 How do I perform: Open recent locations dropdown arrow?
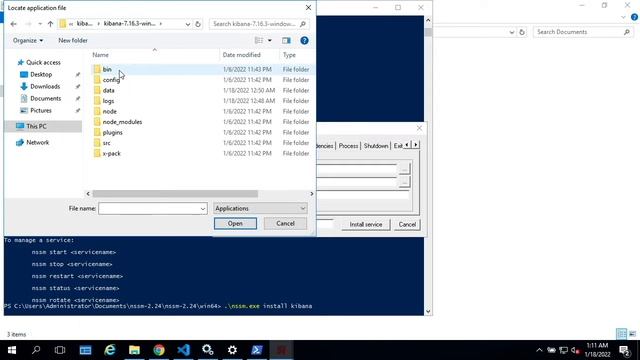click(x=40, y=24)
